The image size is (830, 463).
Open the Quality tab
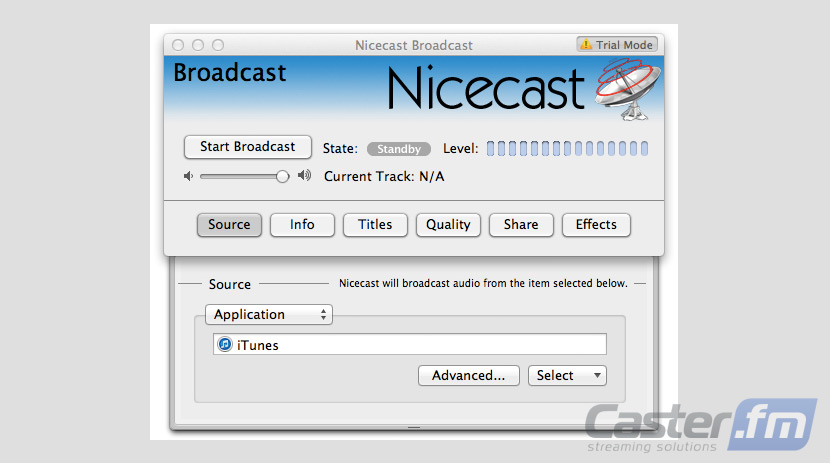[x=448, y=225]
